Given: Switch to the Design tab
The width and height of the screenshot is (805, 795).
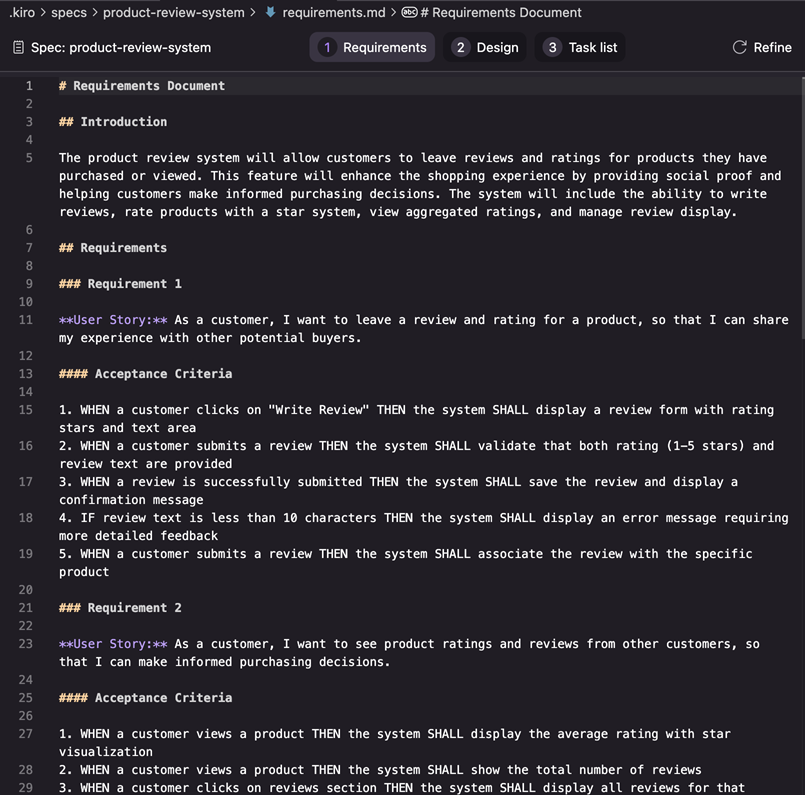Looking at the screenshot, I should 497,47.
